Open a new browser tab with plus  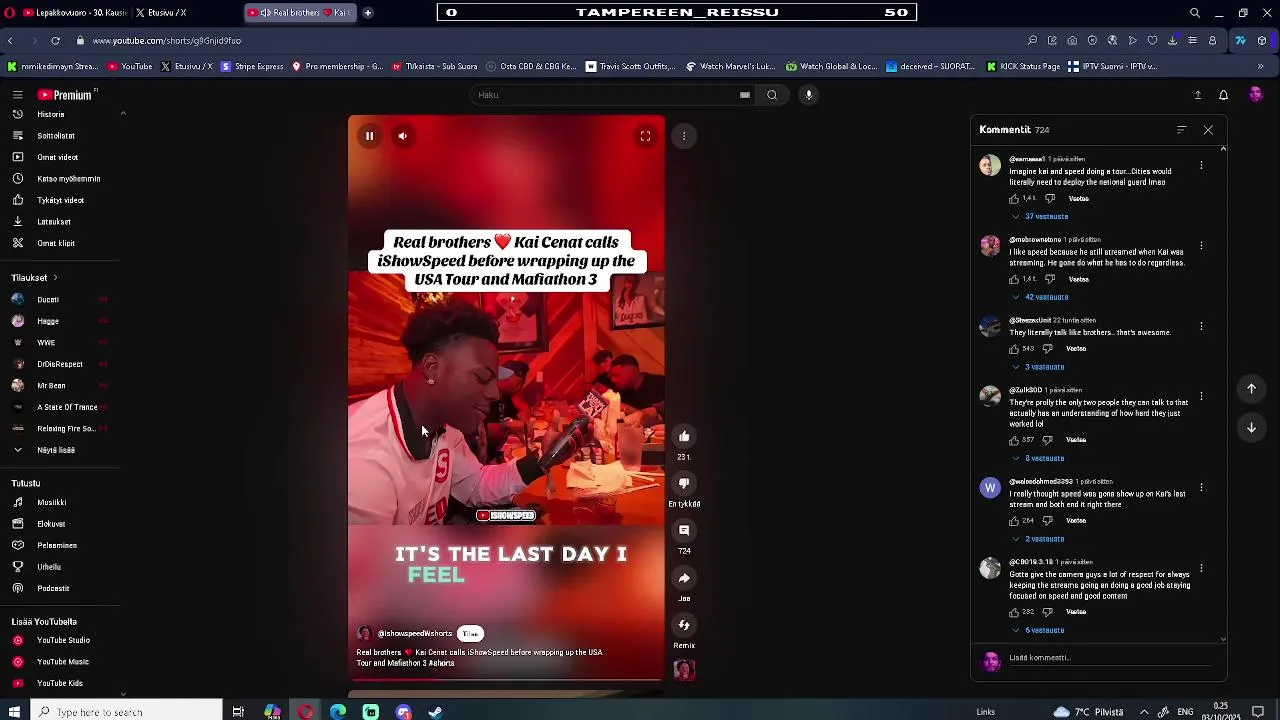(368, 13)
